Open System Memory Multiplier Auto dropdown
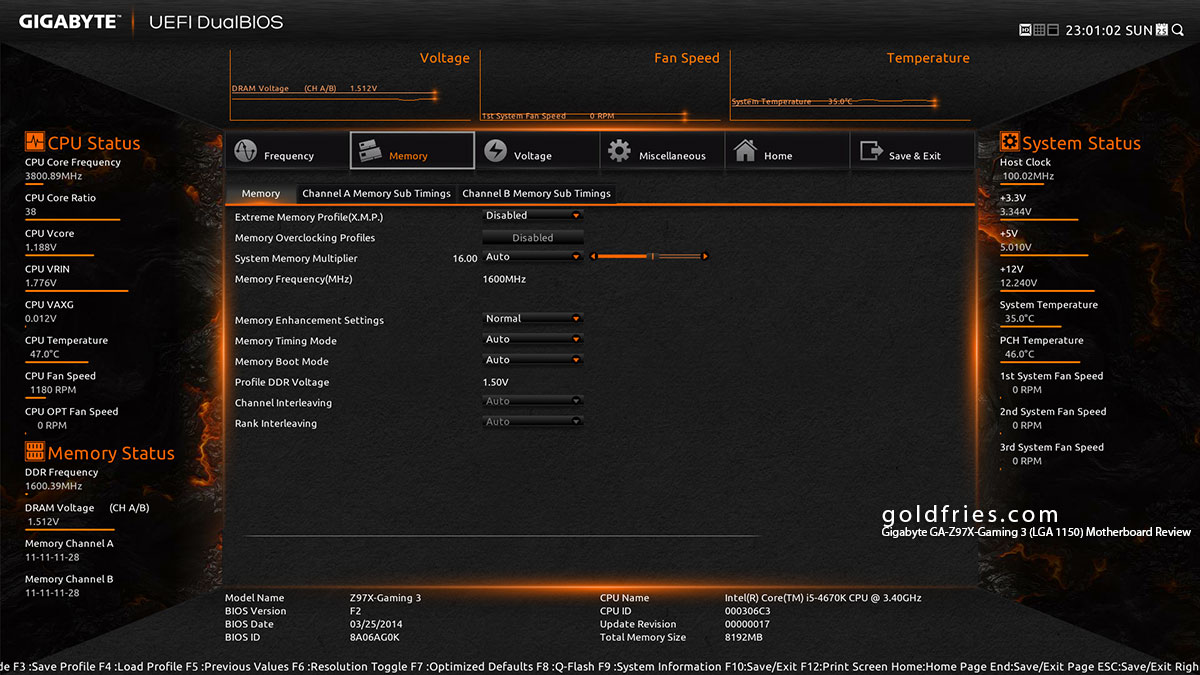The image size is (1200, 675). pos(532,257)
